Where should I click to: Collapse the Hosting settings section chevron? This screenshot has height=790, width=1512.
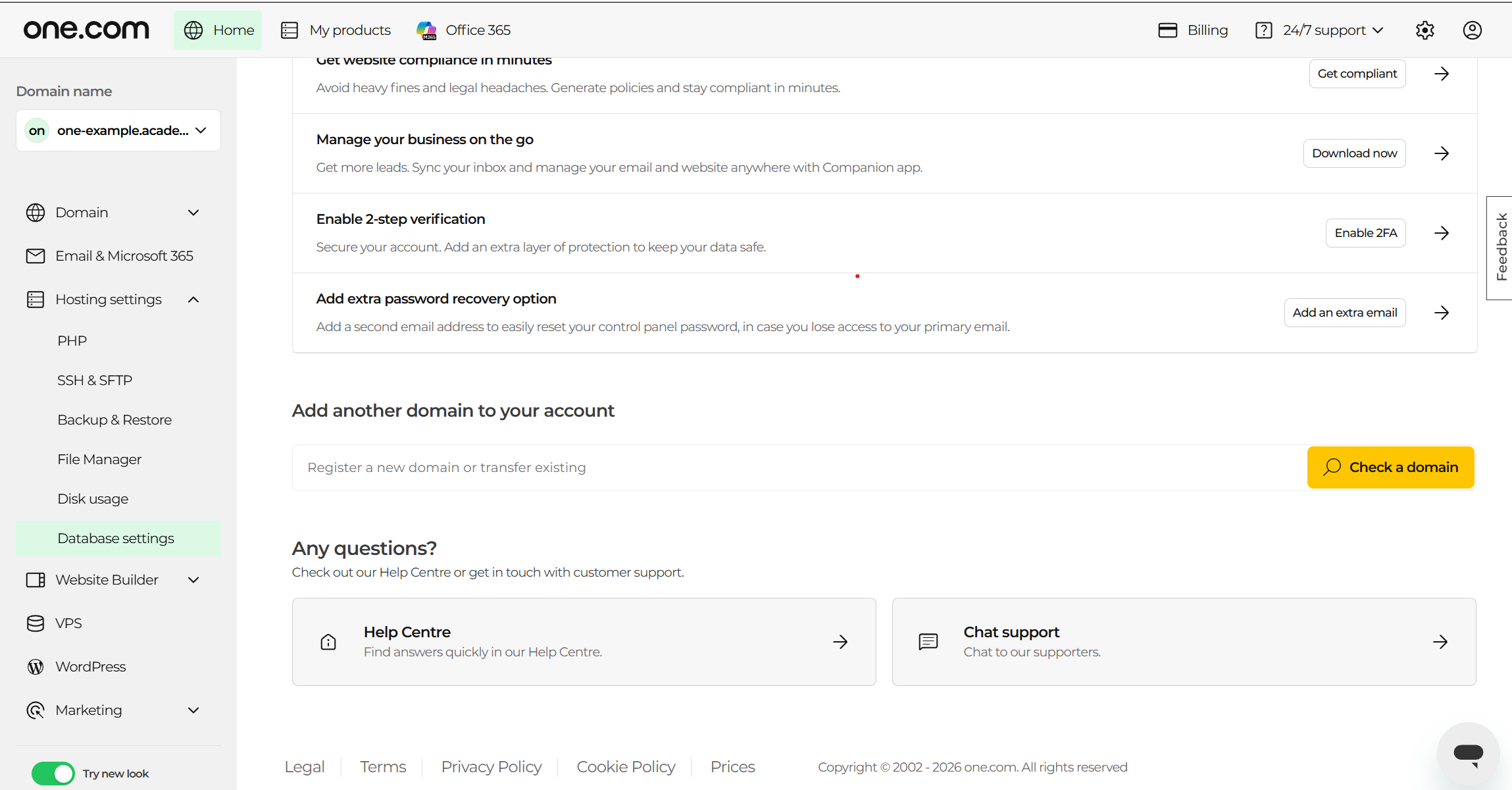coord(193,300)
